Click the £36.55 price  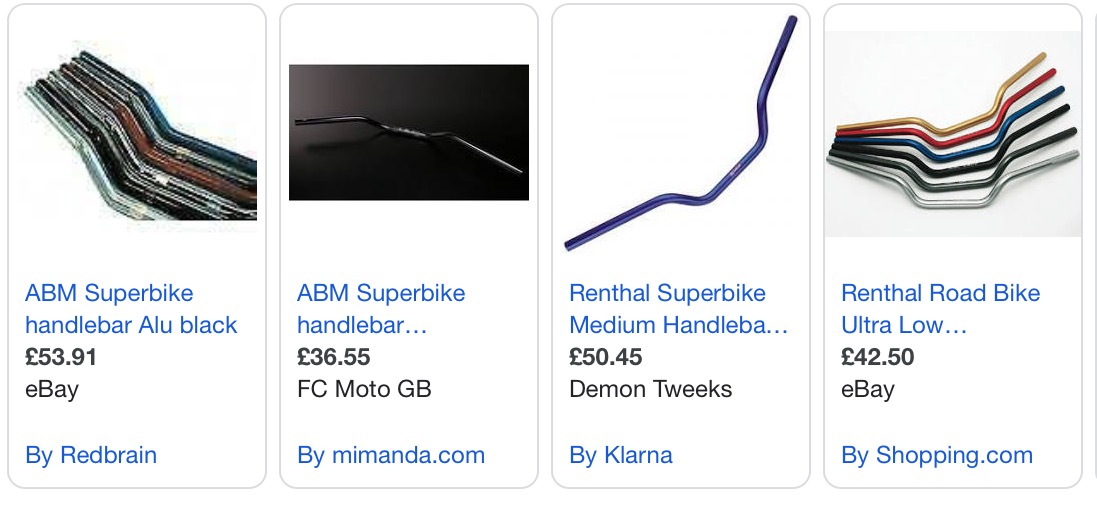pos(333,357)
